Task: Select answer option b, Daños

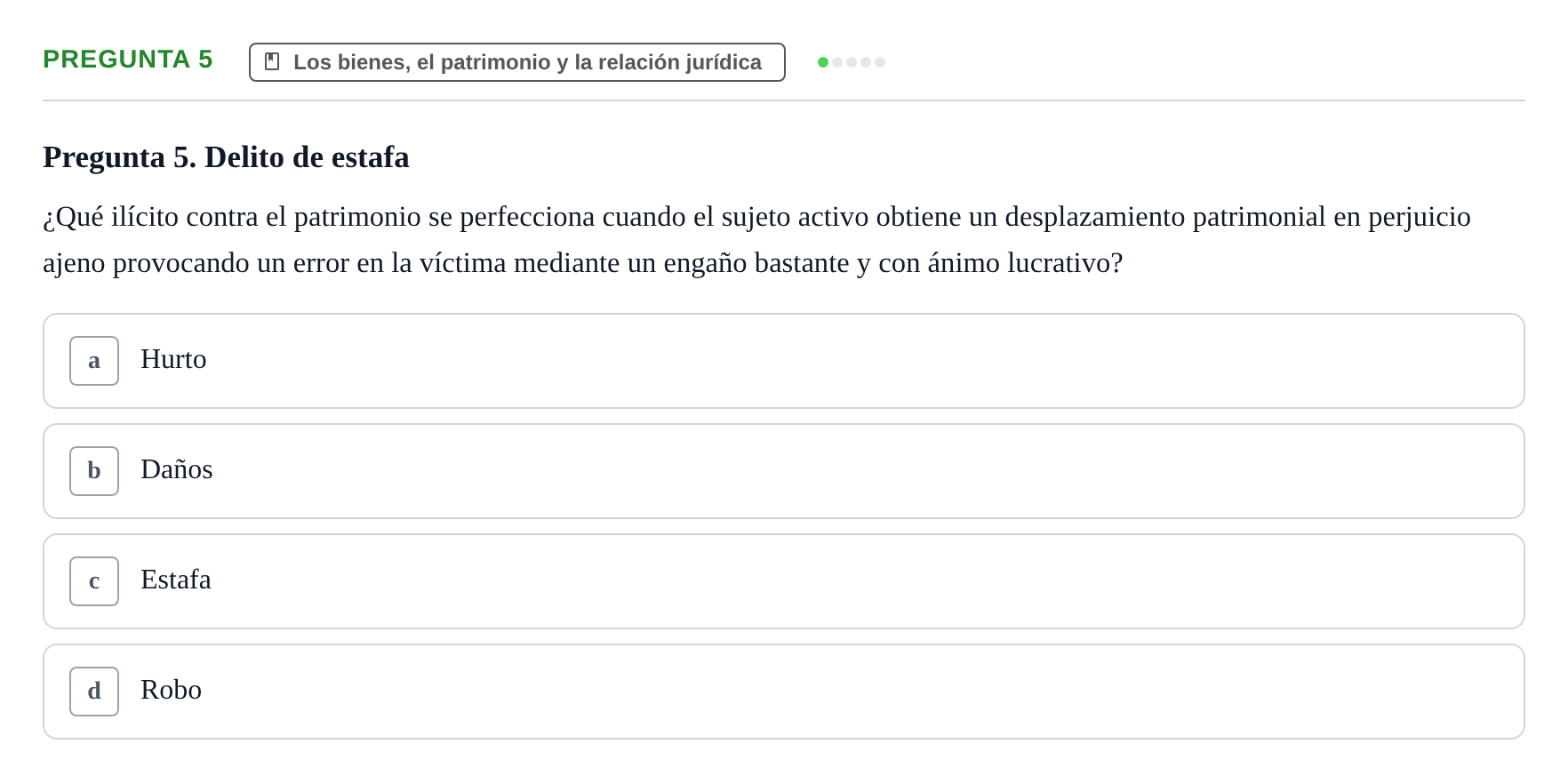Action: (x=783, y=471)
